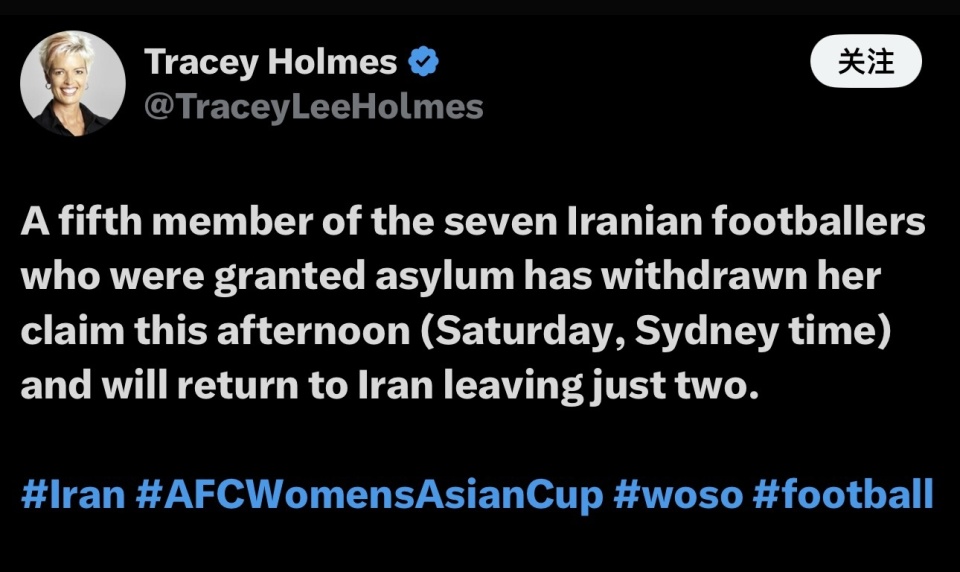The height and width of the screenshot is (572, 960).
Task: Follow the #AFCWomensAsianCup hashtag link
Action: point(369,495)
